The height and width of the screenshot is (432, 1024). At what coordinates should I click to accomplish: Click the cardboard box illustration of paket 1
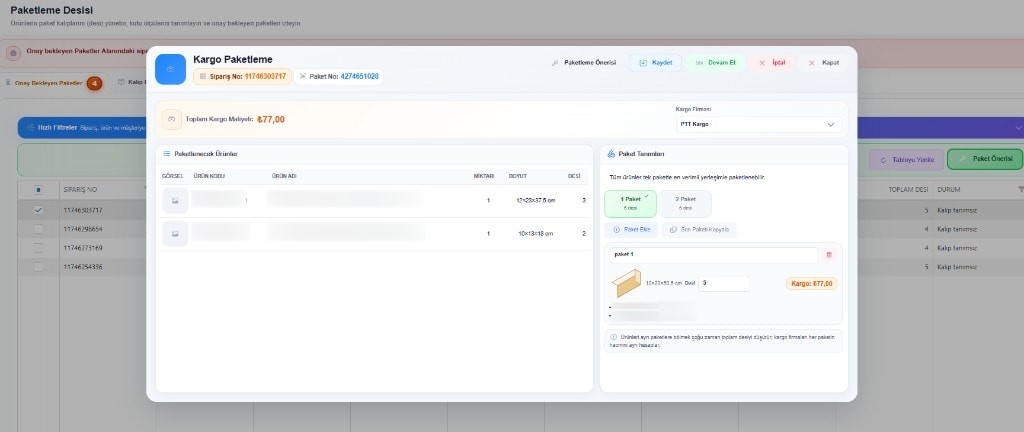[x=626, y=284]
